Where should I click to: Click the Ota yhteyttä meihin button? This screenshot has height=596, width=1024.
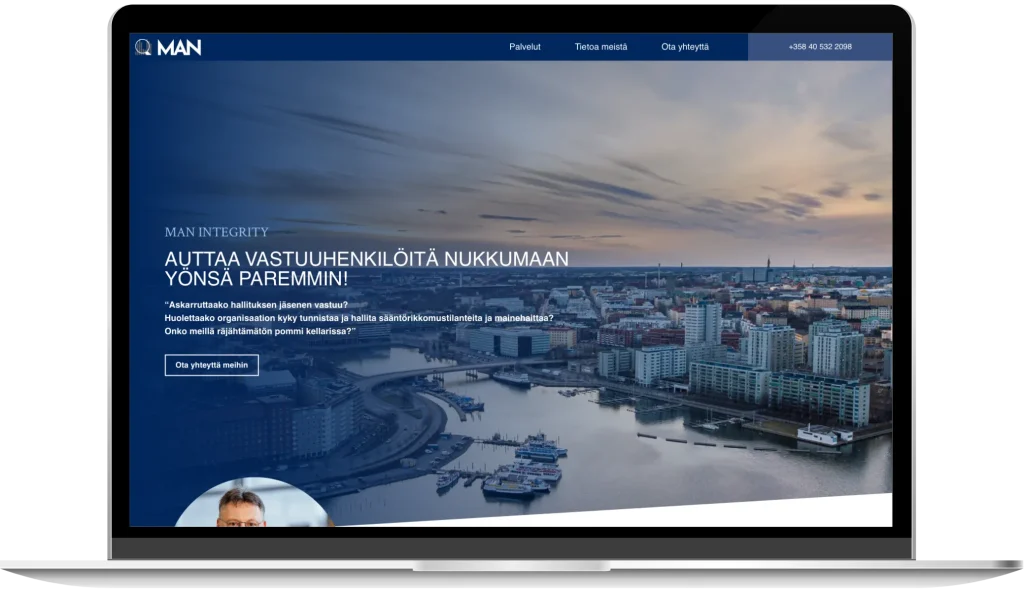point(212,365)
